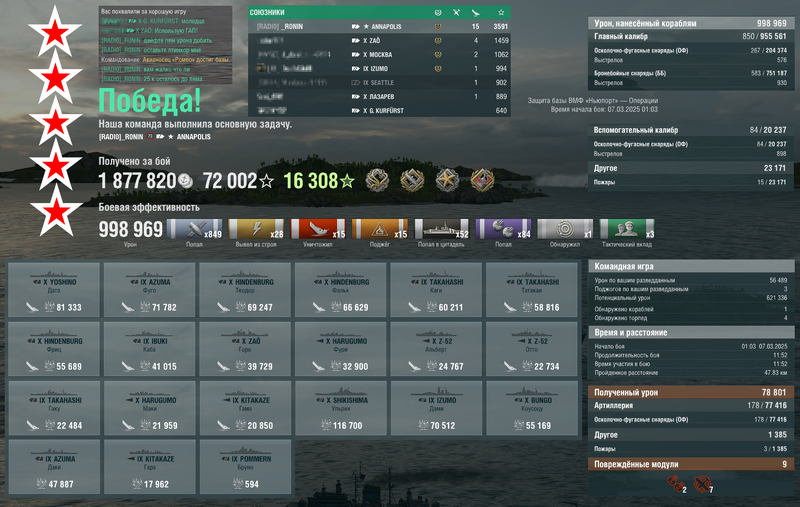
Task: Select the TAKAHASHI Каги card 60 211
Action: click(x=436, y=290)
